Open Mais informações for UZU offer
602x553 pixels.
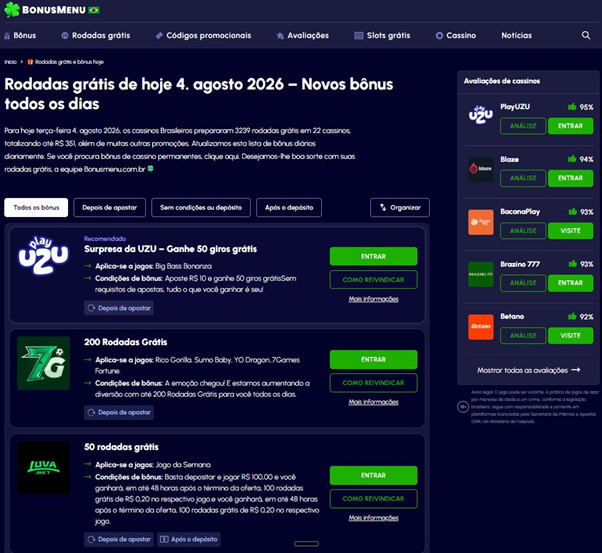tap(373, 299)
